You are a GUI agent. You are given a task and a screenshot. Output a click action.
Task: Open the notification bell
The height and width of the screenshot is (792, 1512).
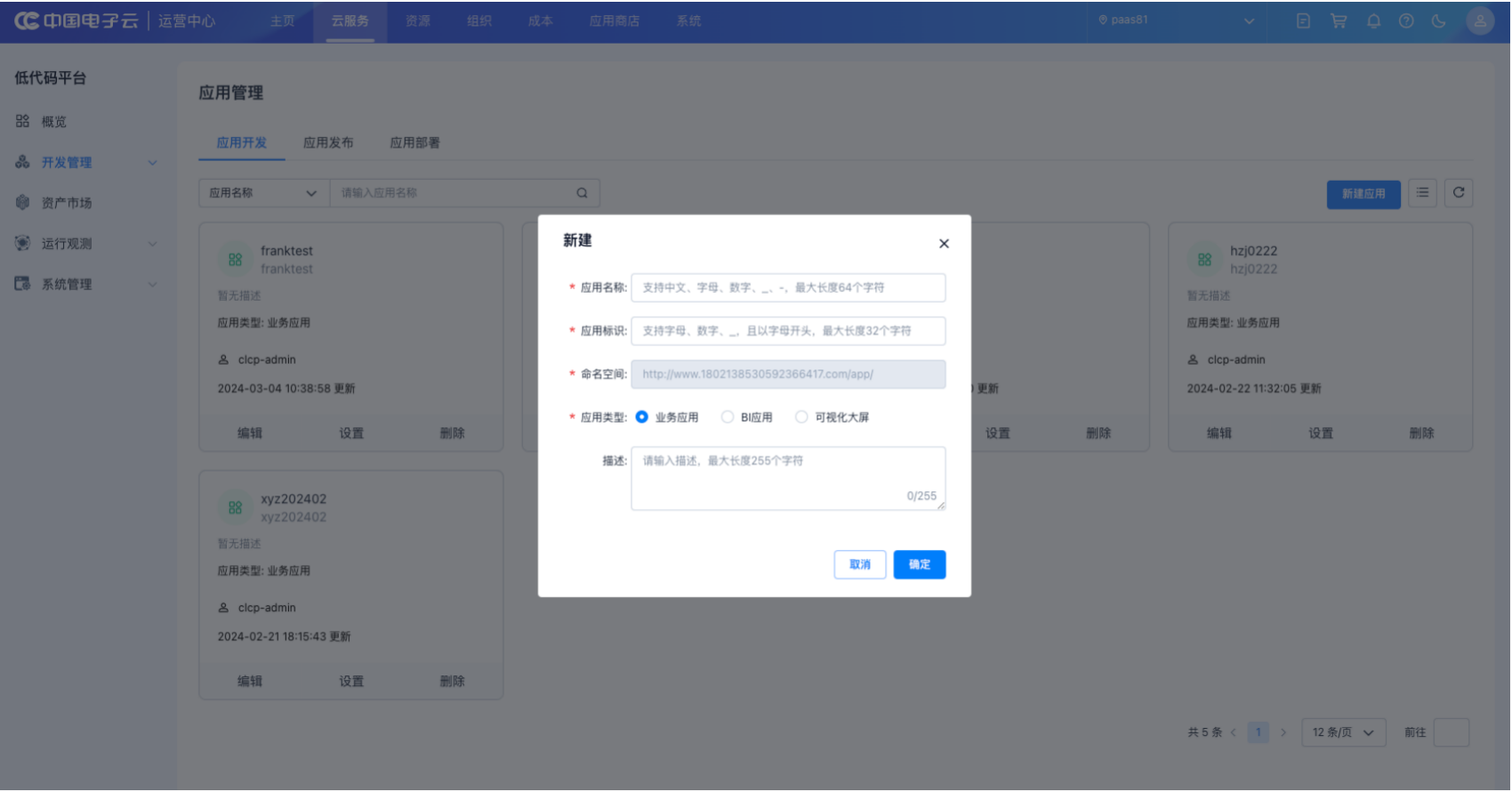(1373, 20)
